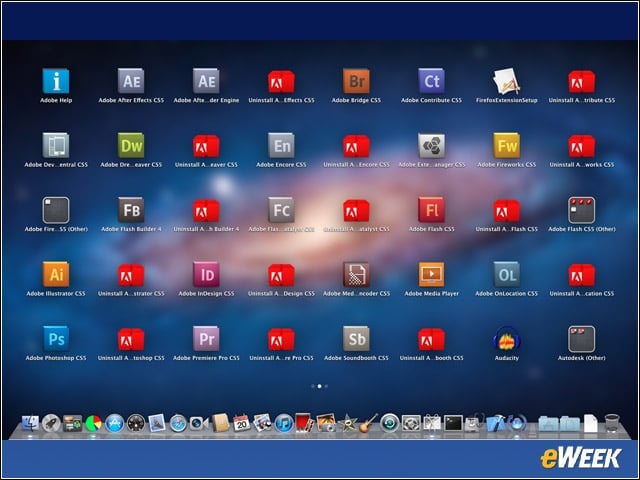The height and width of the screenshot is (480, 640).
Task: Run the Illustrator CS5 uninstaller
Action: click(131, 275)
